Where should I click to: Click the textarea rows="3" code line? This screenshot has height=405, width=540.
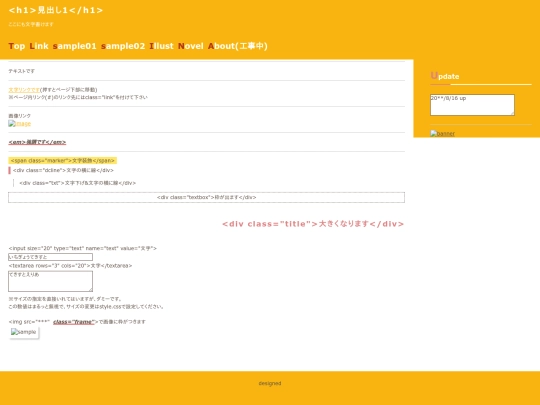point(70,266)
